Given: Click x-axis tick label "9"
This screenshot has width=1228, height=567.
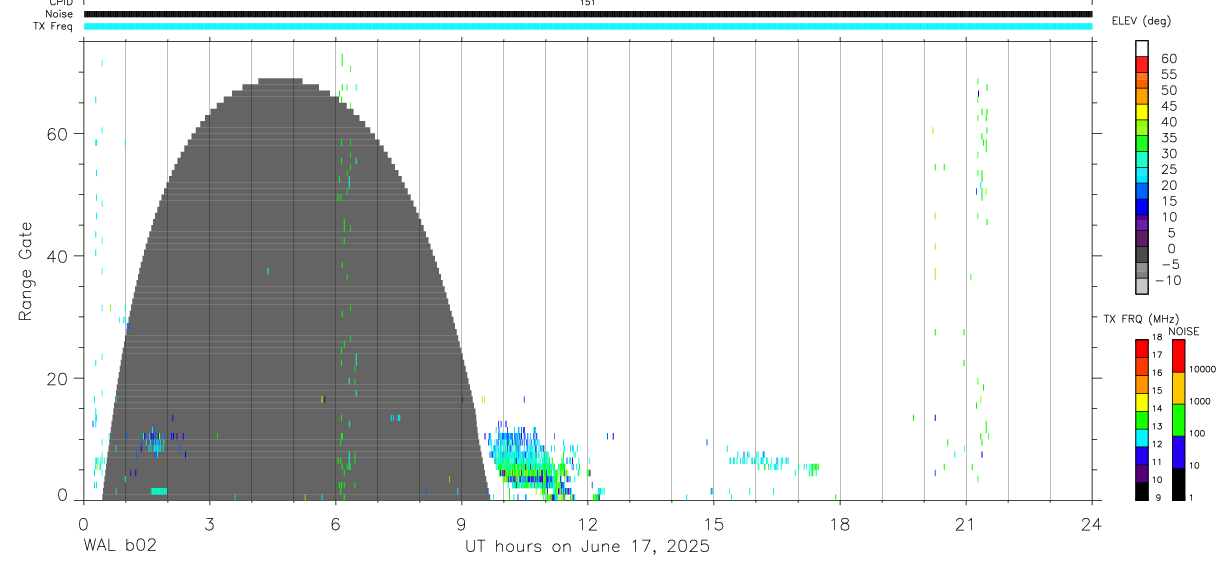Looking at the screenshot, I should tap(461, 523).
